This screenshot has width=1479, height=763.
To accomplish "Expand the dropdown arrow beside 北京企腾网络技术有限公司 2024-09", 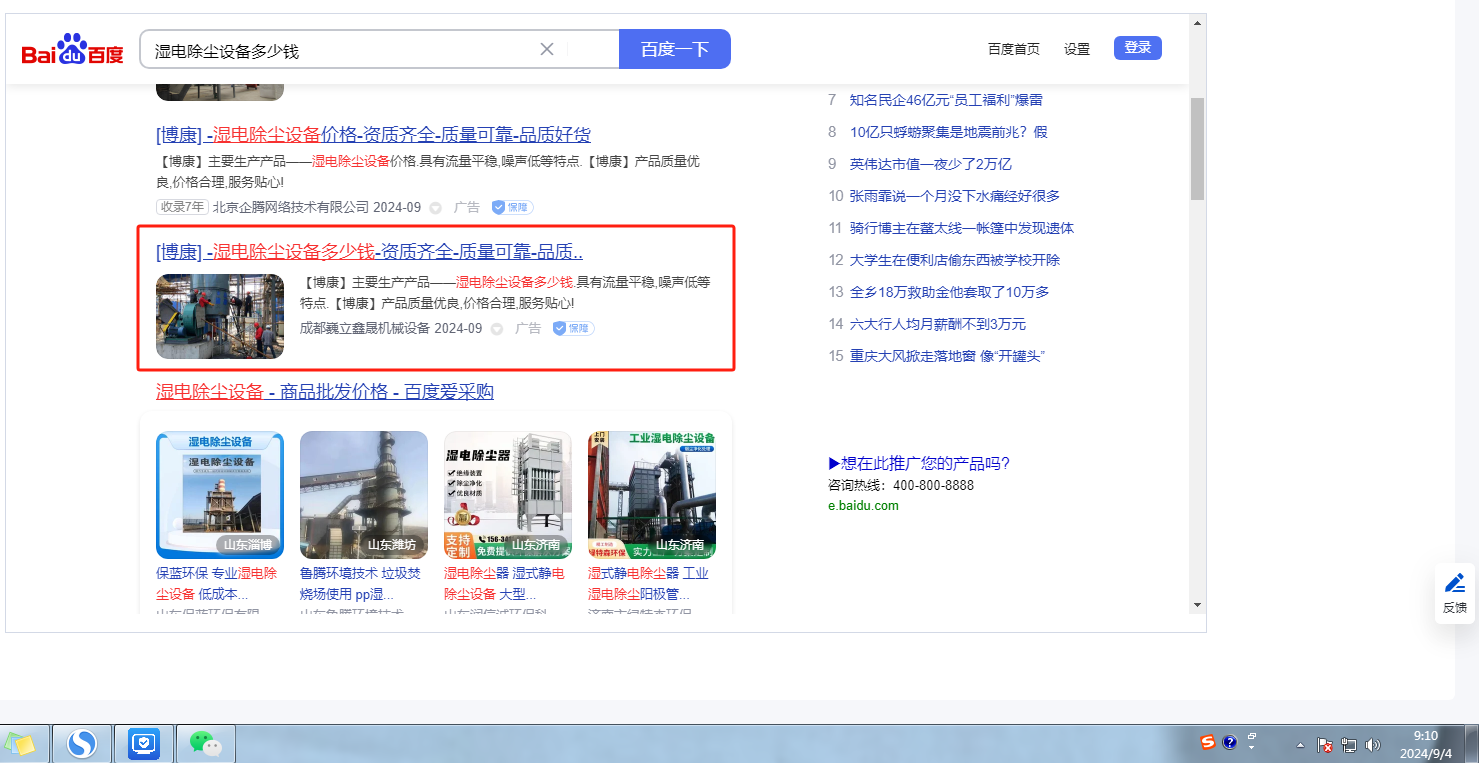I will click(435, 208).
